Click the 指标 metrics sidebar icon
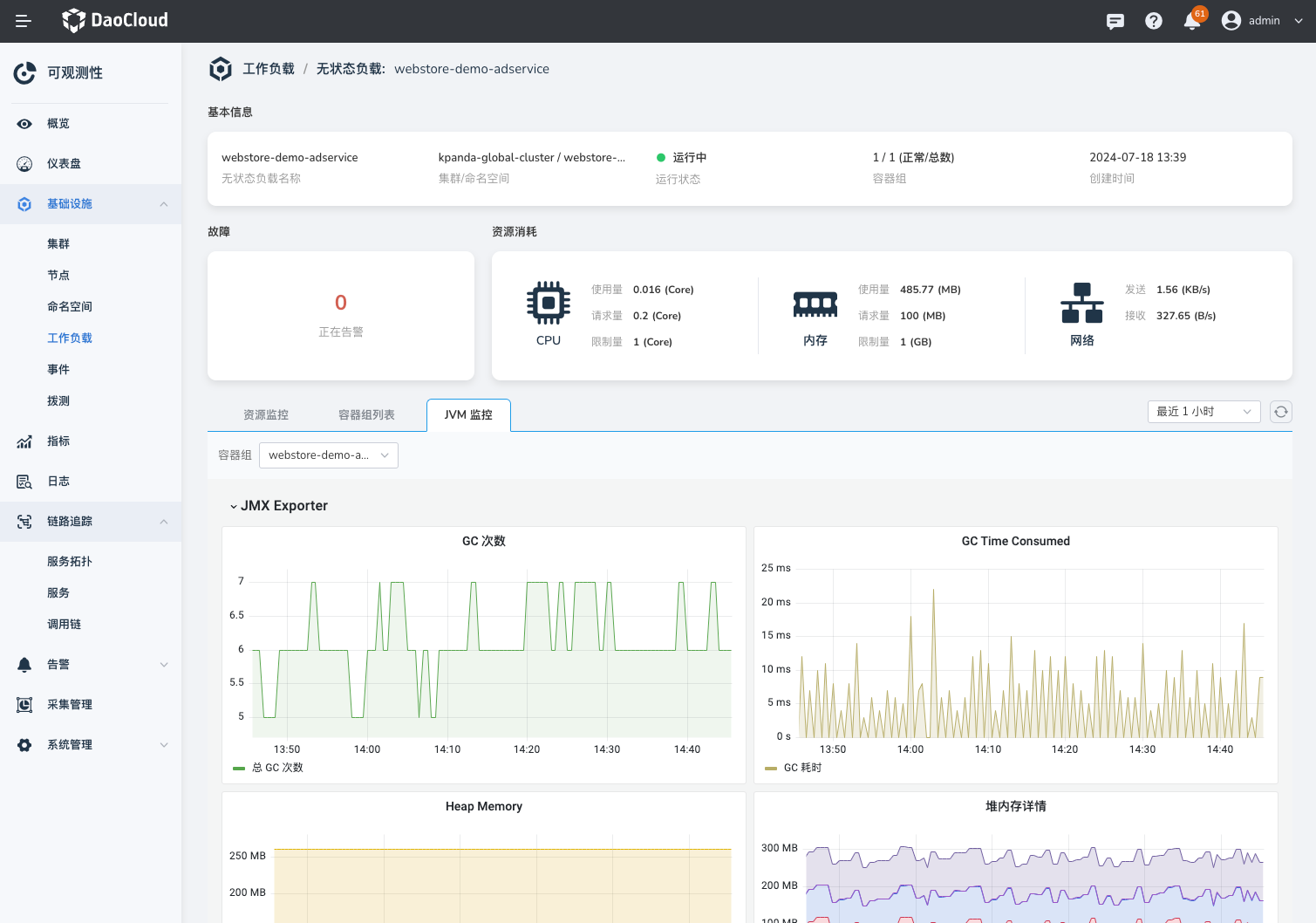This screenshot has height=923, width=1316. [24, 441]
